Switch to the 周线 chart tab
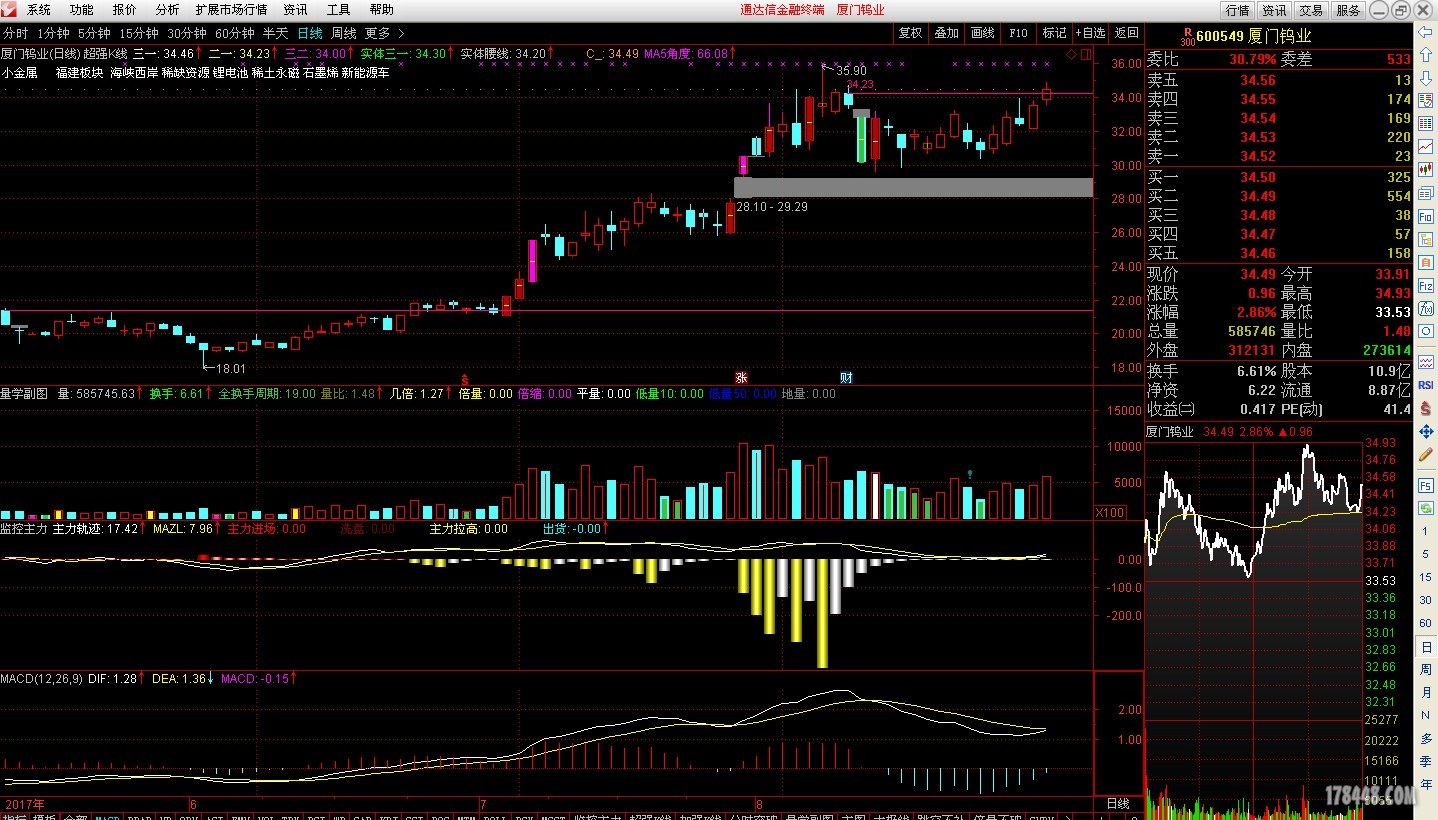1438x820 pixels. click(x=344, y=33)
